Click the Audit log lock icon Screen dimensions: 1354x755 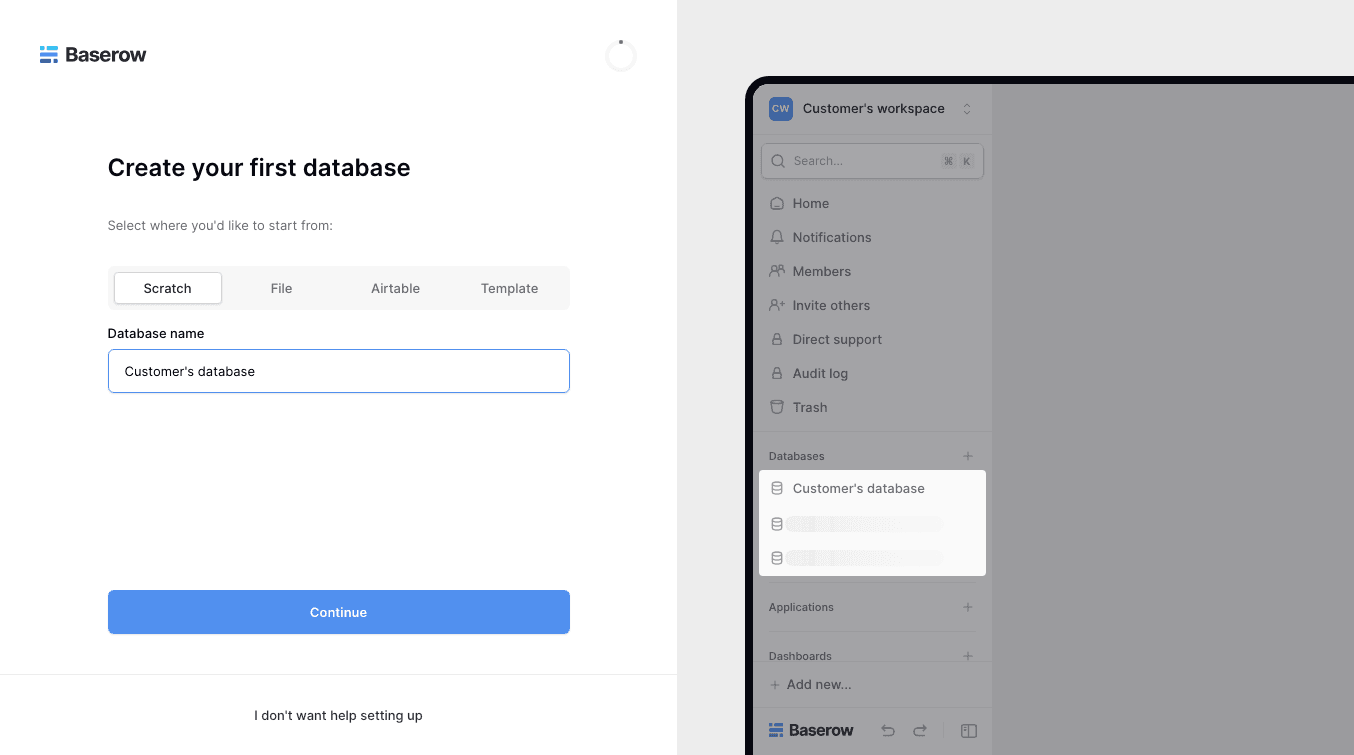tap(777, 373)
